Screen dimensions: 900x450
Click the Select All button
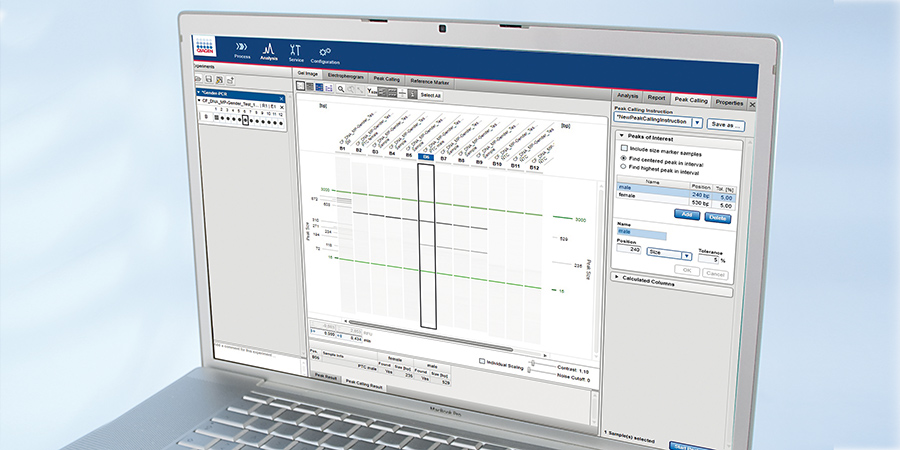(x=430, y=95)
